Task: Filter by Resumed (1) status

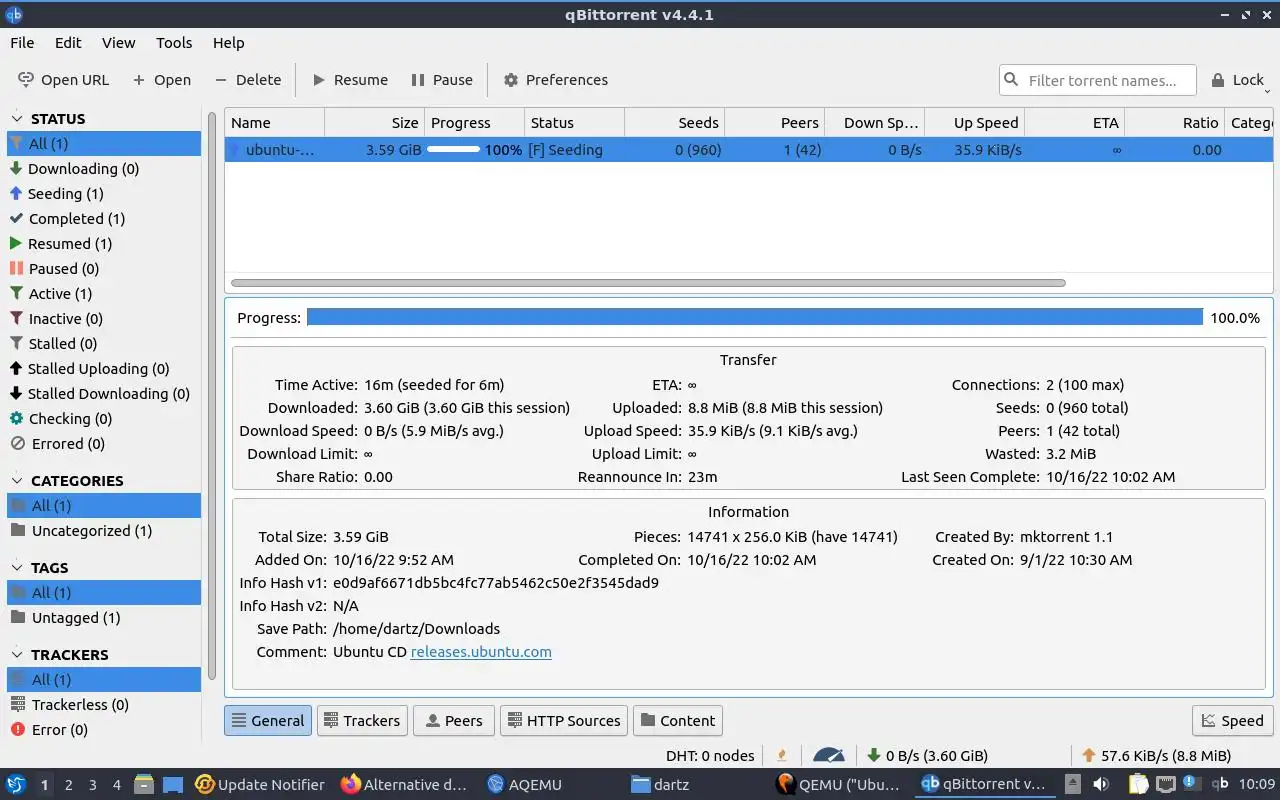Action: [104, 244]
